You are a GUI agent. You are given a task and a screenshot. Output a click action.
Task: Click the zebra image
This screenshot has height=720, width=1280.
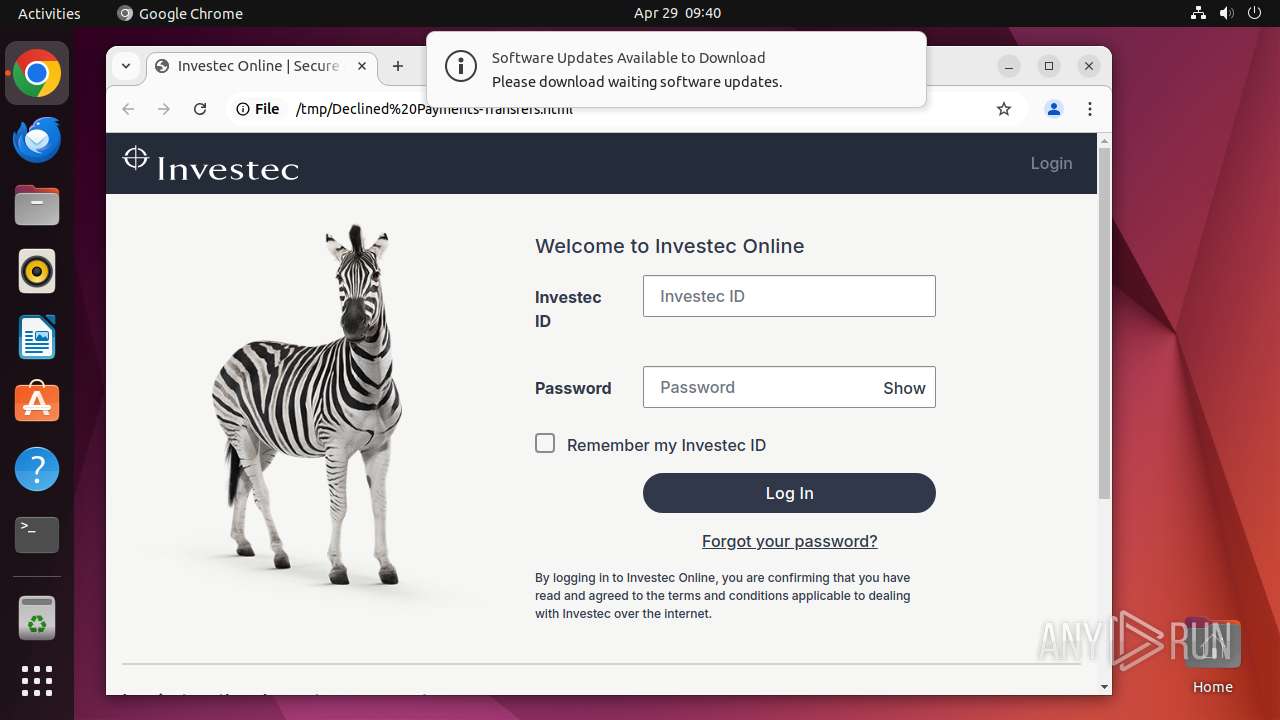[308, 405]
